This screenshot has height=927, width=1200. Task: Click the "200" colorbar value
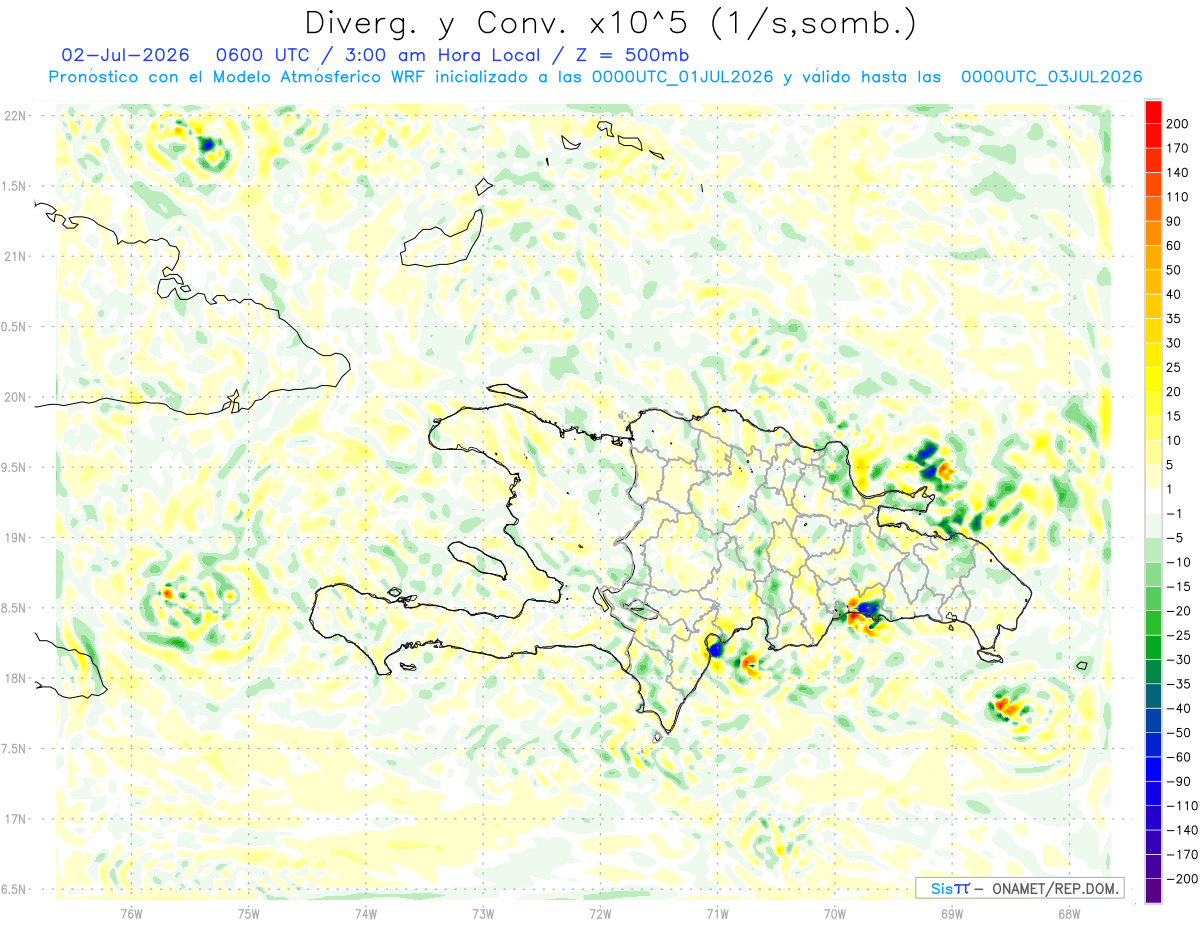click(x=1179, y=124)
